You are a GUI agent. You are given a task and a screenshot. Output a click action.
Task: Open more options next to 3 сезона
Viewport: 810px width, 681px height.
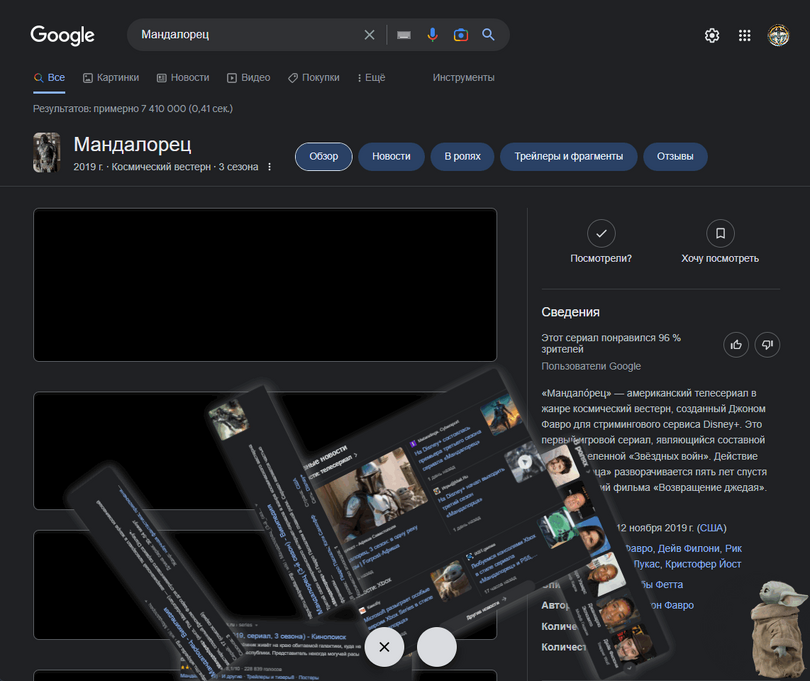tap(269, 167)
